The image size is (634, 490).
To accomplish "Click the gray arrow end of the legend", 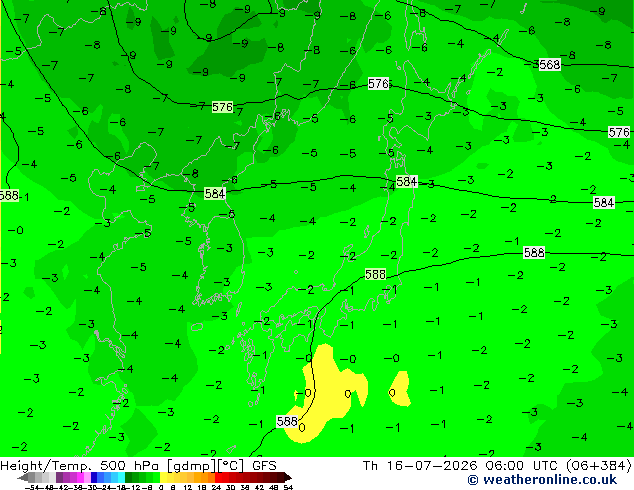I will coord(23,477).
